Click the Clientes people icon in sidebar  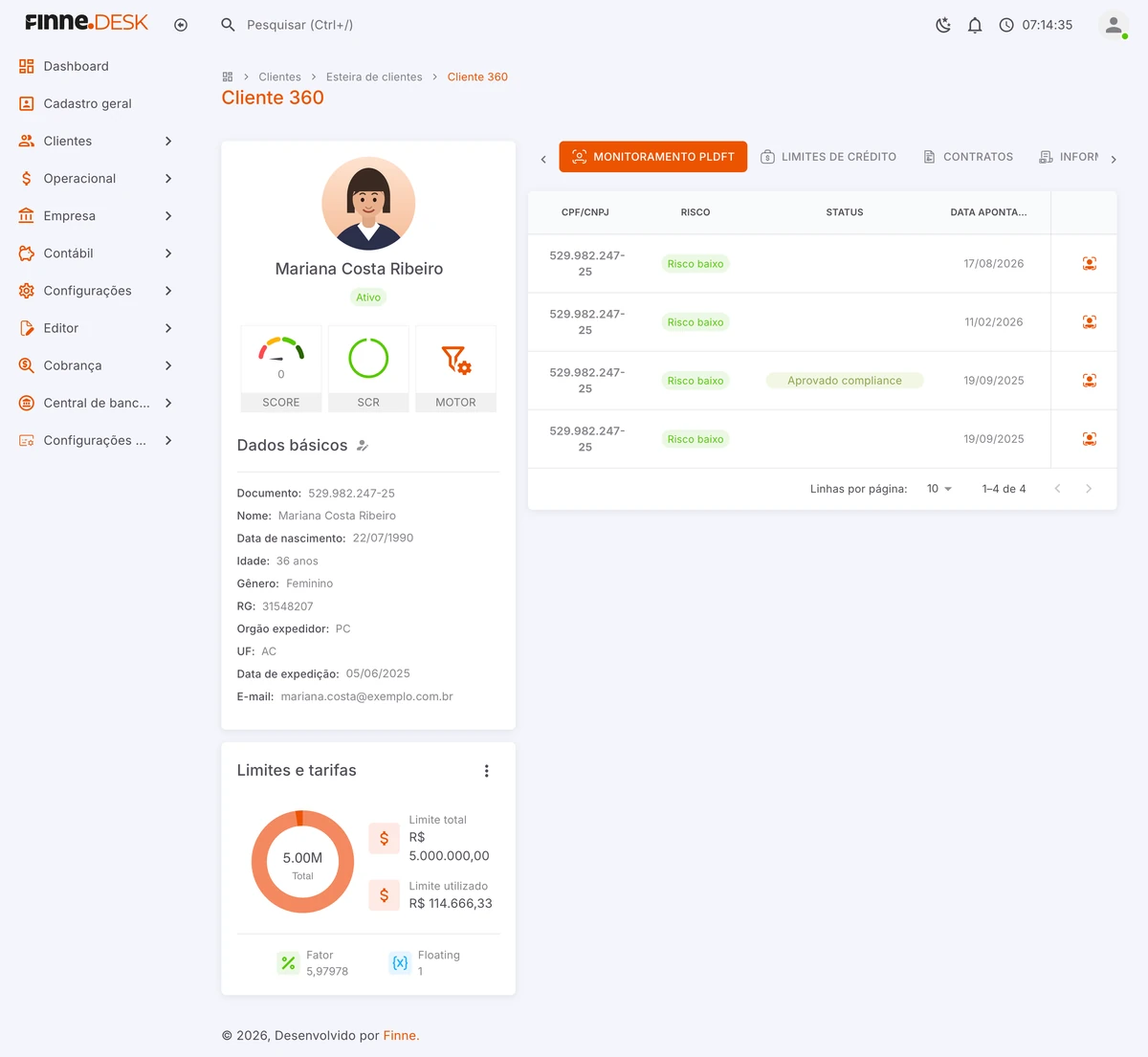(27, 141)
